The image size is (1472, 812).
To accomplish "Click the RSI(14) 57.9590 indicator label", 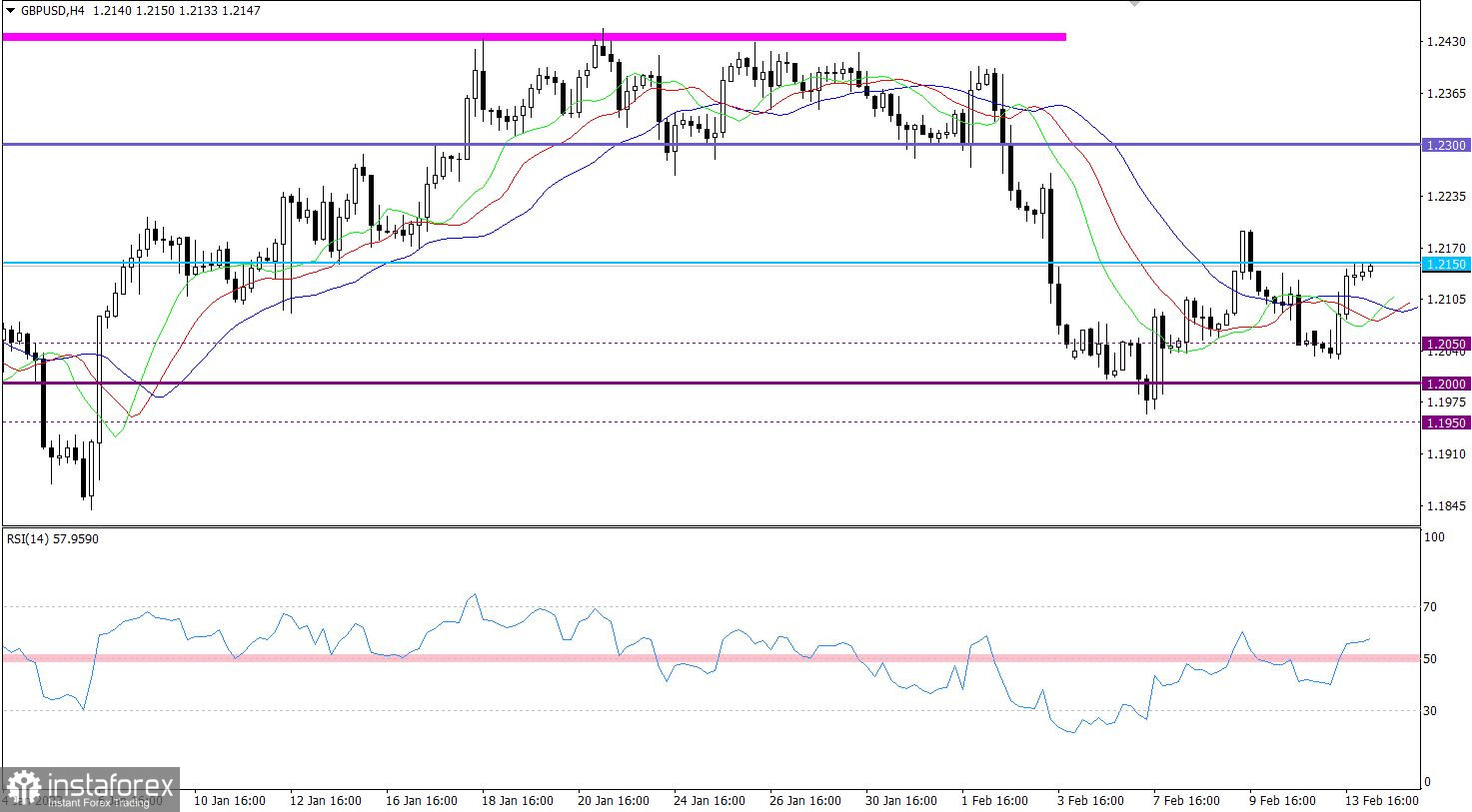I will coord(53,539).
